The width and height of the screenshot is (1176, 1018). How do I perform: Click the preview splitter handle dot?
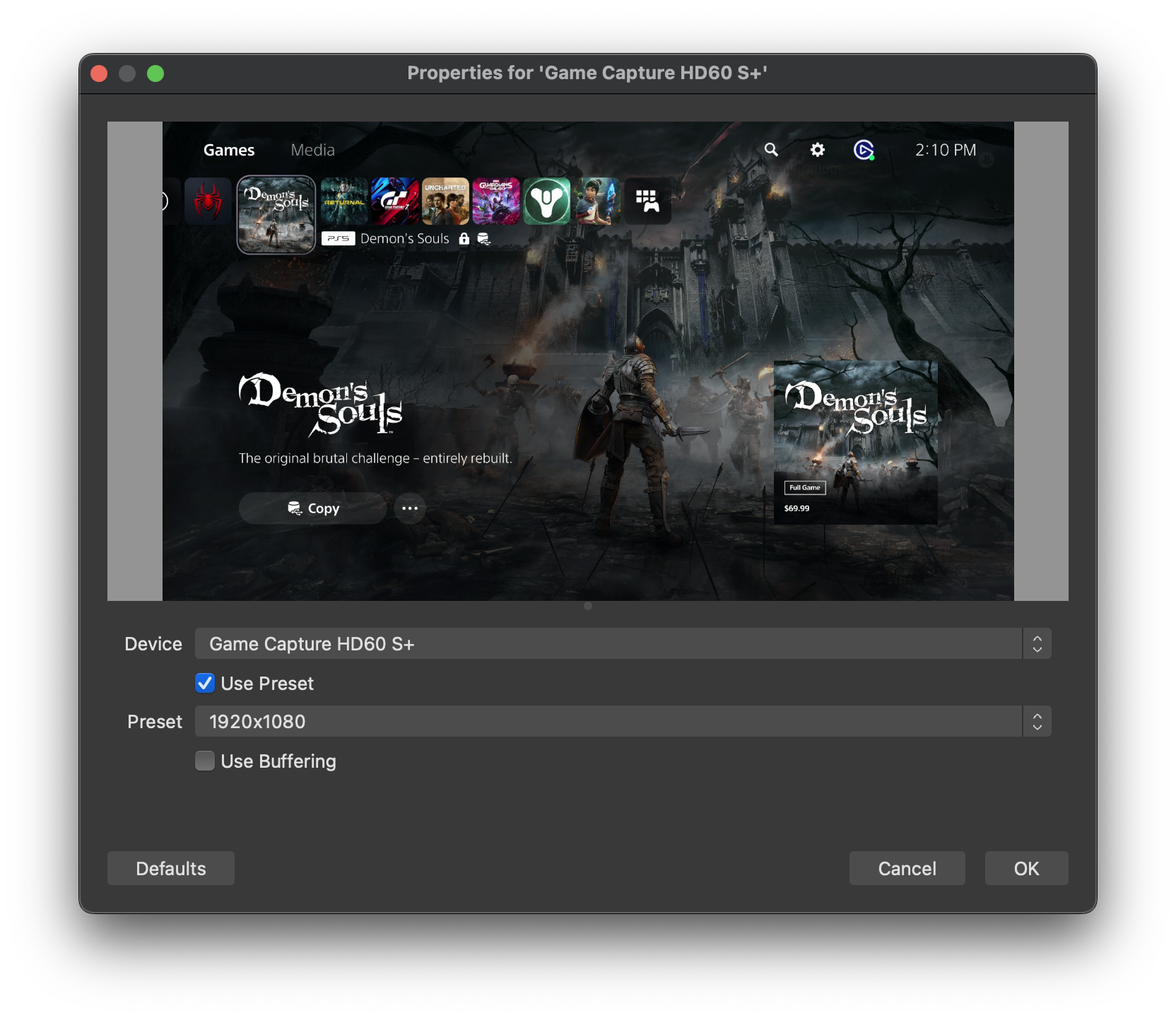coord(588,606)
